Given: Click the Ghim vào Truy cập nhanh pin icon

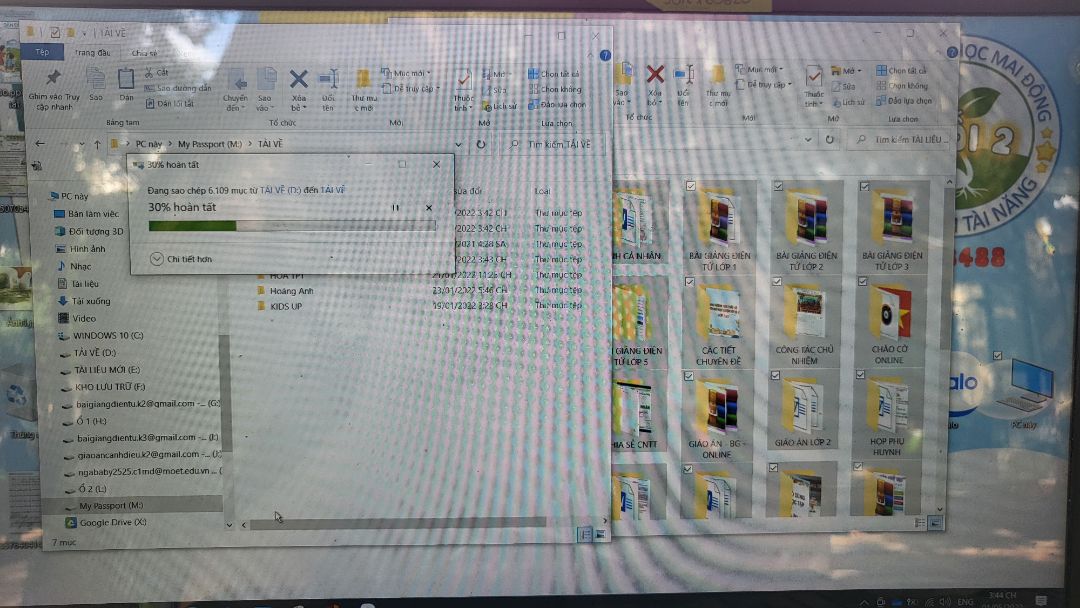Looking at the screenshot, I should (x=52, y=79).
